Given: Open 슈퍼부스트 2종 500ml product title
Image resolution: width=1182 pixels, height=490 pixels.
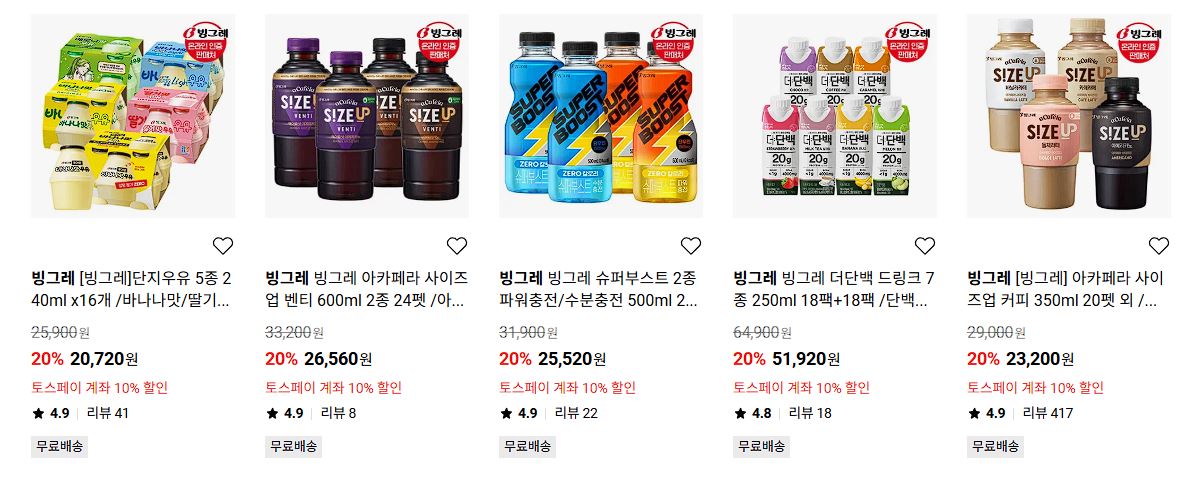Looking at the screenshot, I should 601,289.
